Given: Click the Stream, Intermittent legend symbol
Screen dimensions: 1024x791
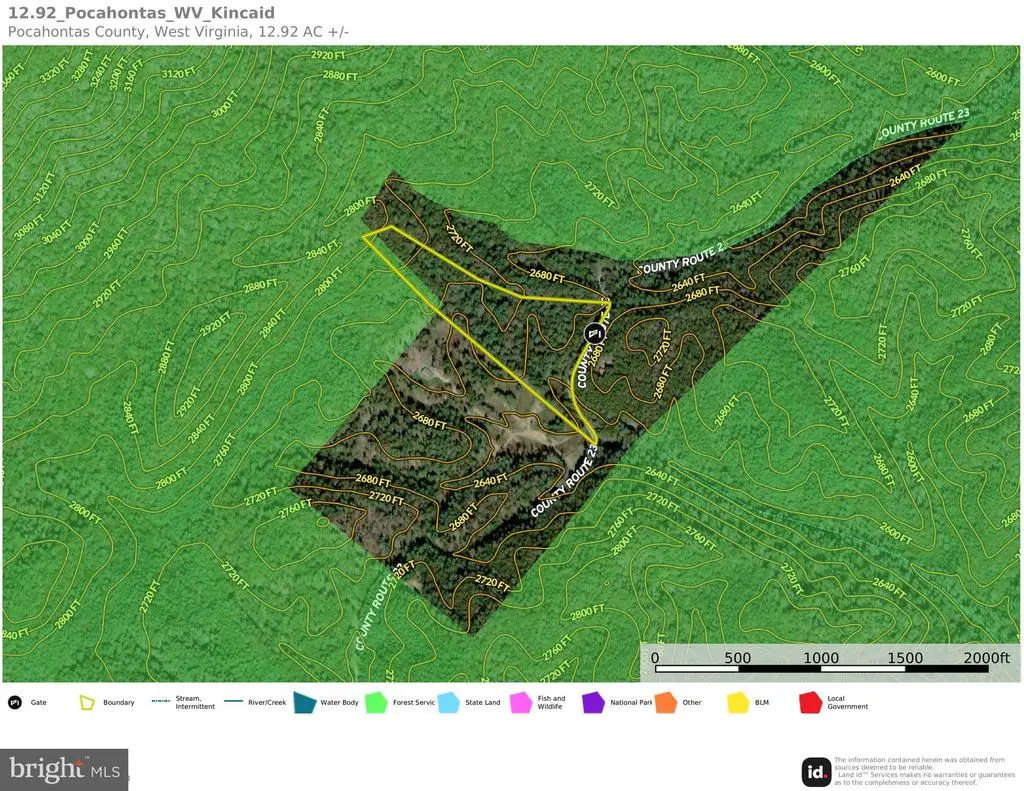Looking at the screenshot, I should coord(160,702).
